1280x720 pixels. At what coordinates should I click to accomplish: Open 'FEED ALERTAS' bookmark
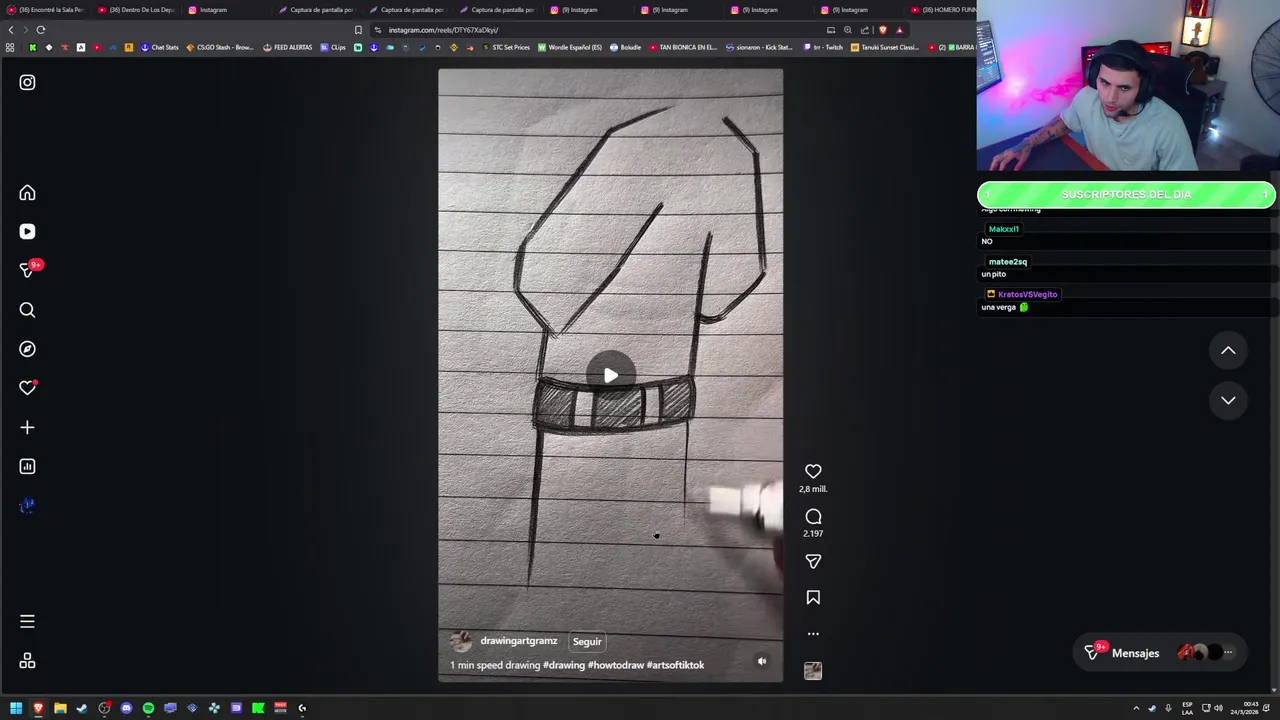[288, 47]
